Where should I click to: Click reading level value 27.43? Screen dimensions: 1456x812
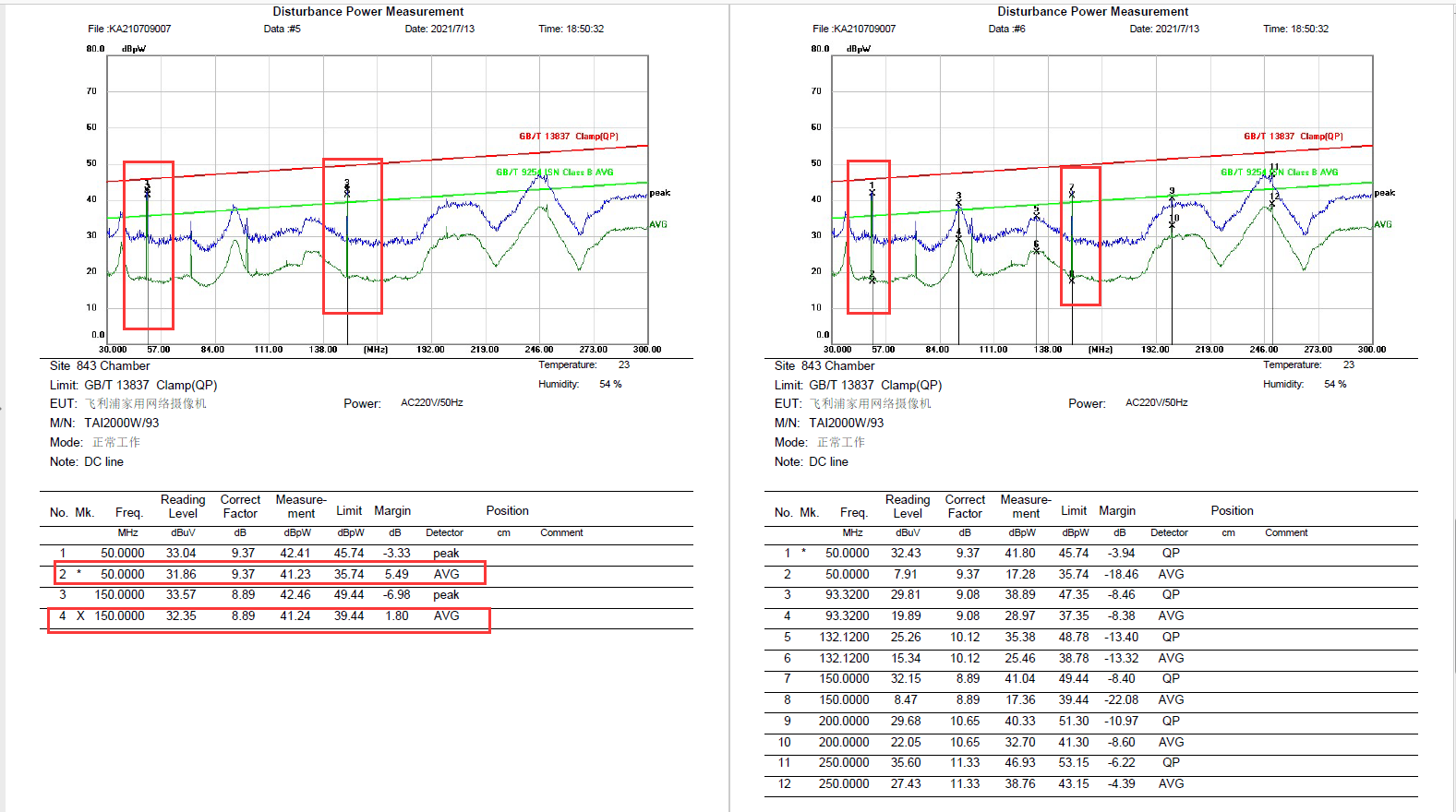pos(906,783)
